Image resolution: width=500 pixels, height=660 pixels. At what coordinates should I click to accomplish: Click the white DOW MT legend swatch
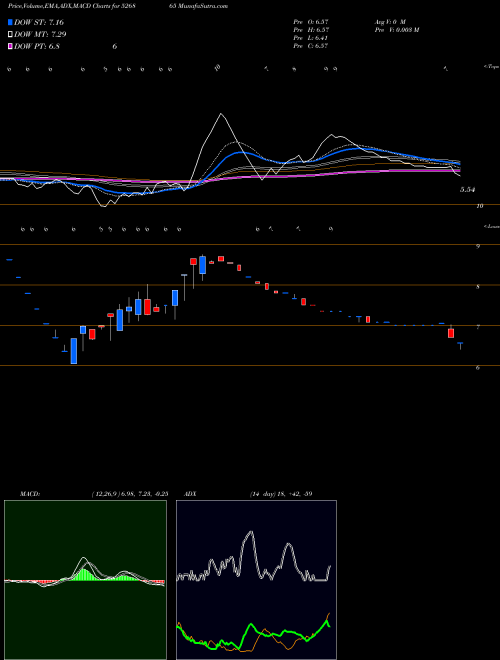click(10, 35)
